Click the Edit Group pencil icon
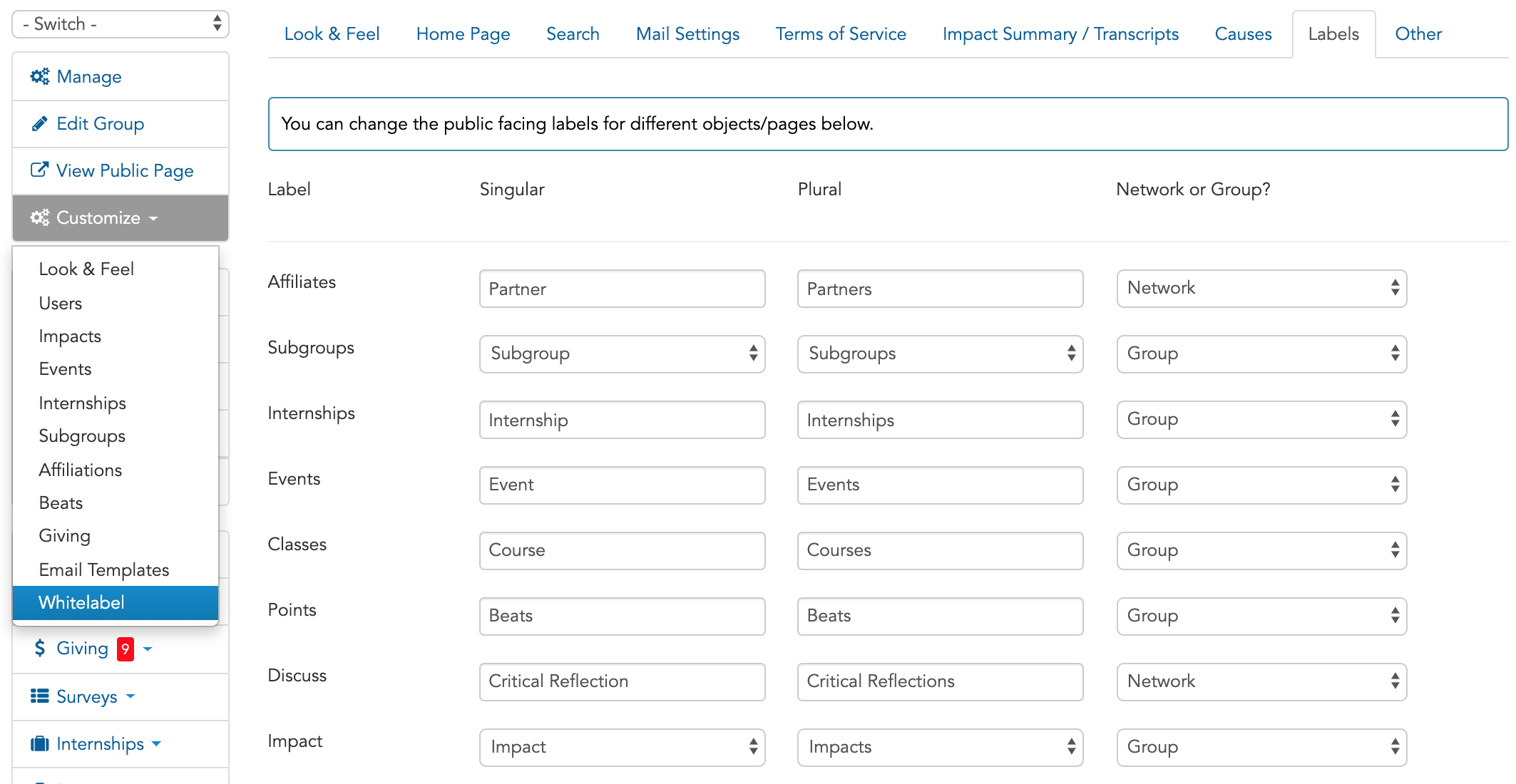The height and width of the screenshot is (784, 1516). (x=40, y=123)
